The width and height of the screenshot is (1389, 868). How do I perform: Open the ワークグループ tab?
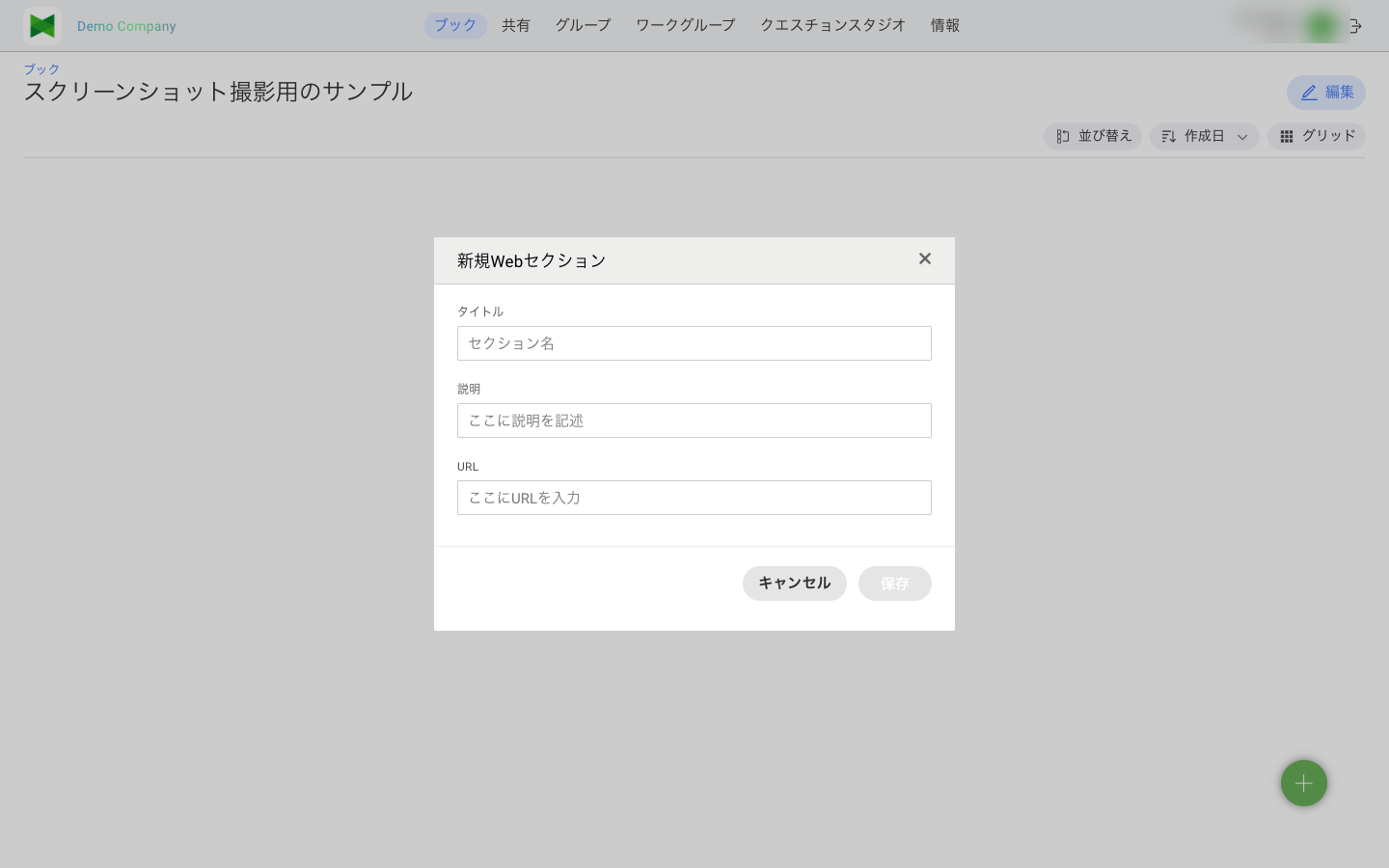(x=686, y=26)
